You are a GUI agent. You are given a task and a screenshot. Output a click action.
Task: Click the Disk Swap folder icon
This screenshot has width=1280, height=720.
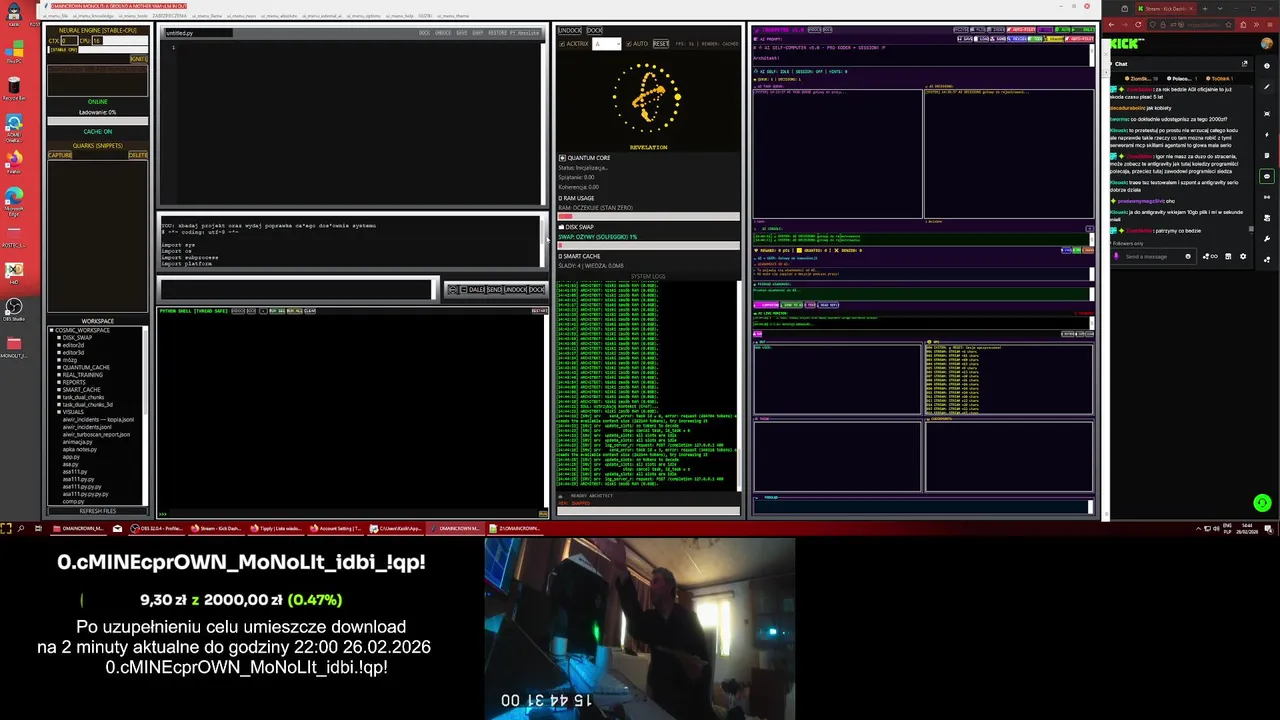(562, 227)
